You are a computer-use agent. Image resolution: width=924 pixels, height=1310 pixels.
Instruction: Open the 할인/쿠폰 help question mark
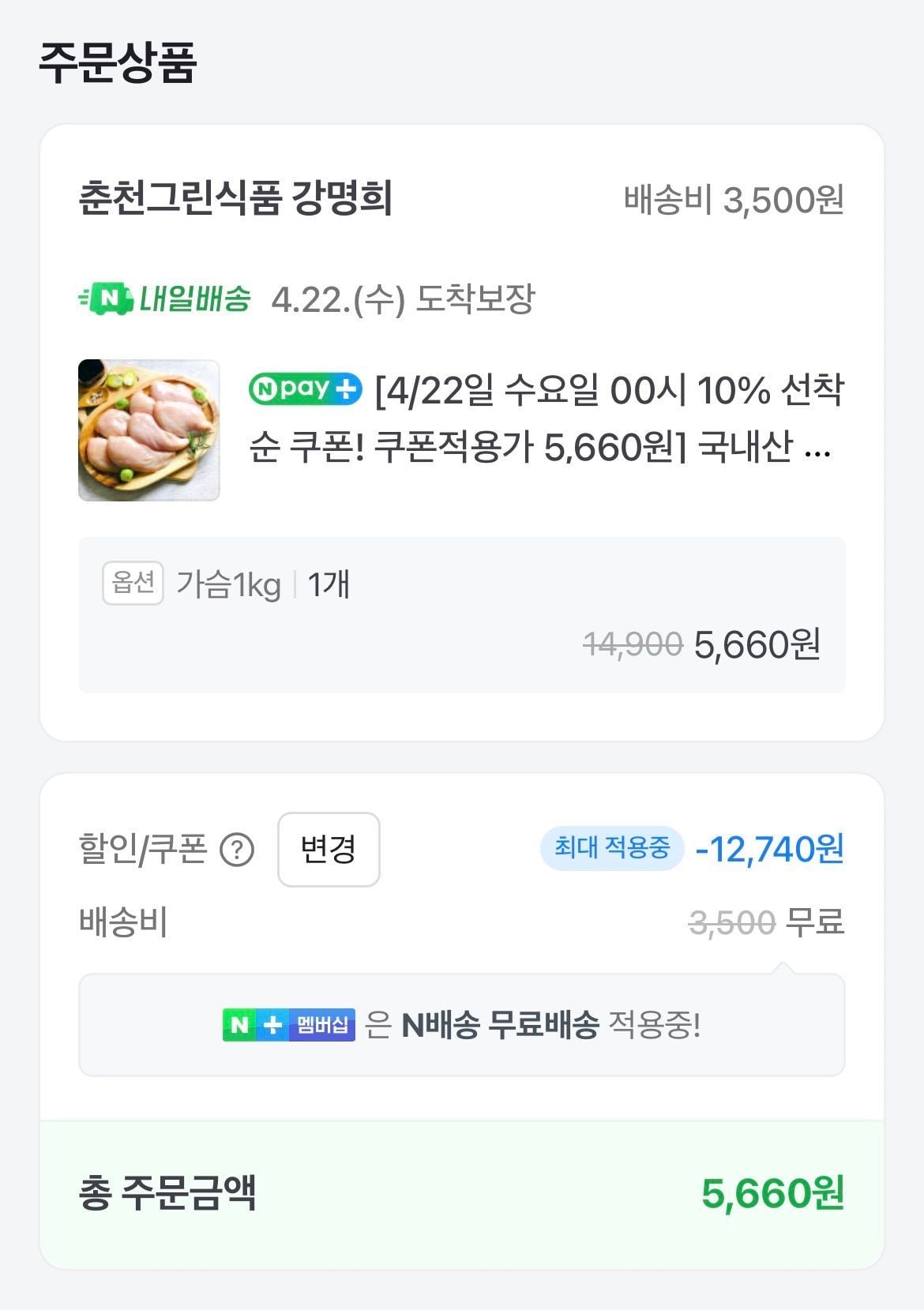tap(236, 850)
